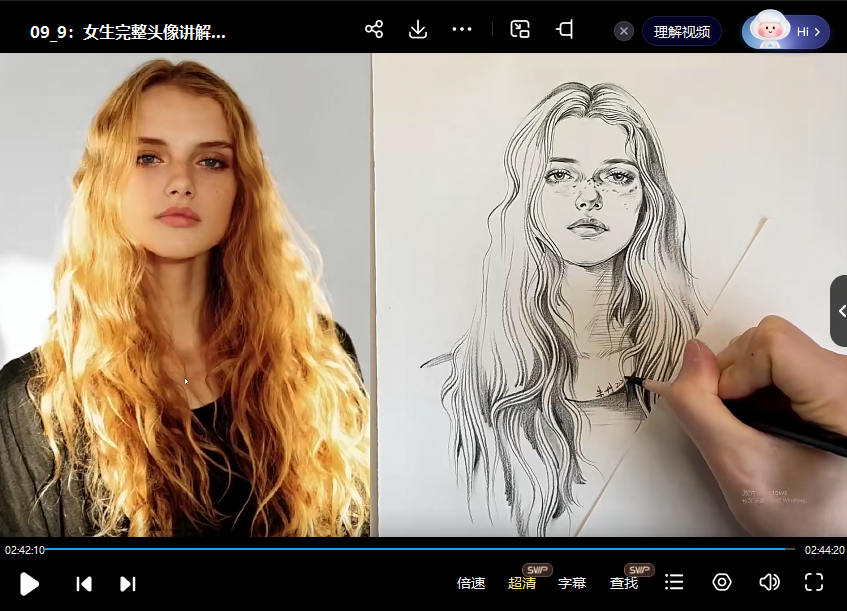Open the 查找 search feature
Viewport: 847px width, 611px height.
(x=624, y=583)
